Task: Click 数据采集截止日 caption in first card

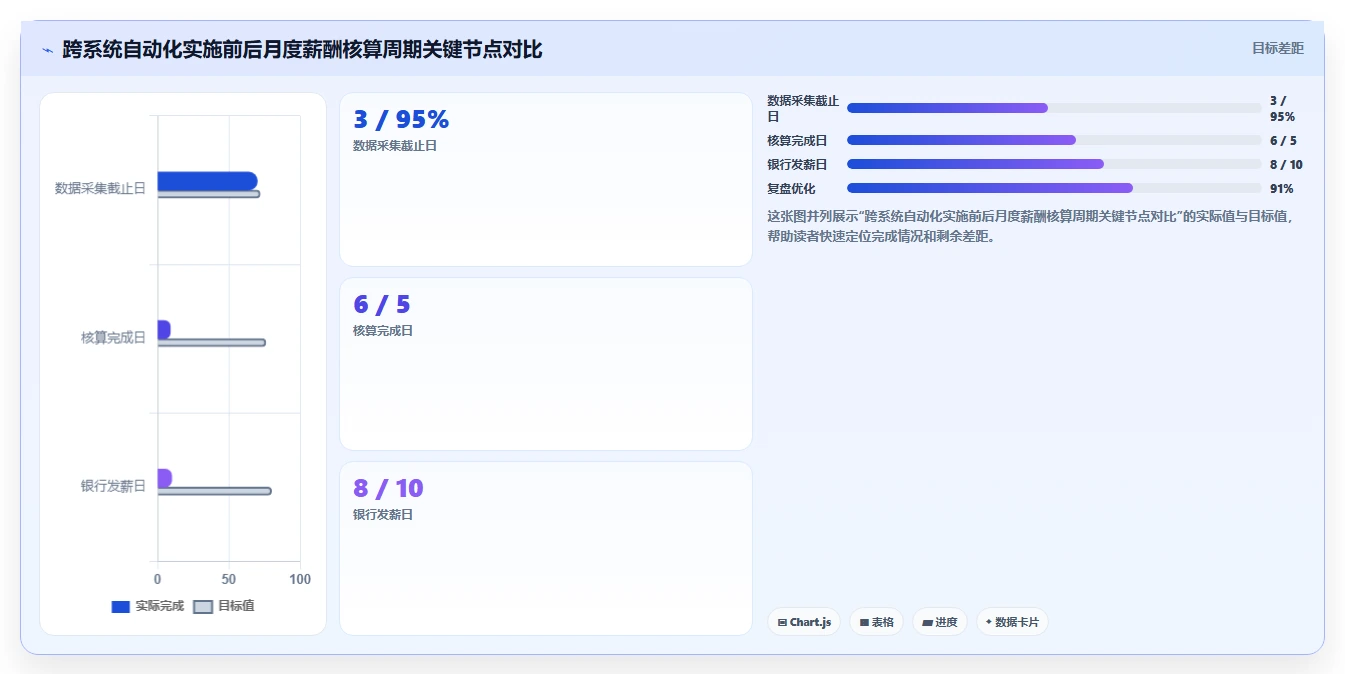Action: (x=395, y=146)
